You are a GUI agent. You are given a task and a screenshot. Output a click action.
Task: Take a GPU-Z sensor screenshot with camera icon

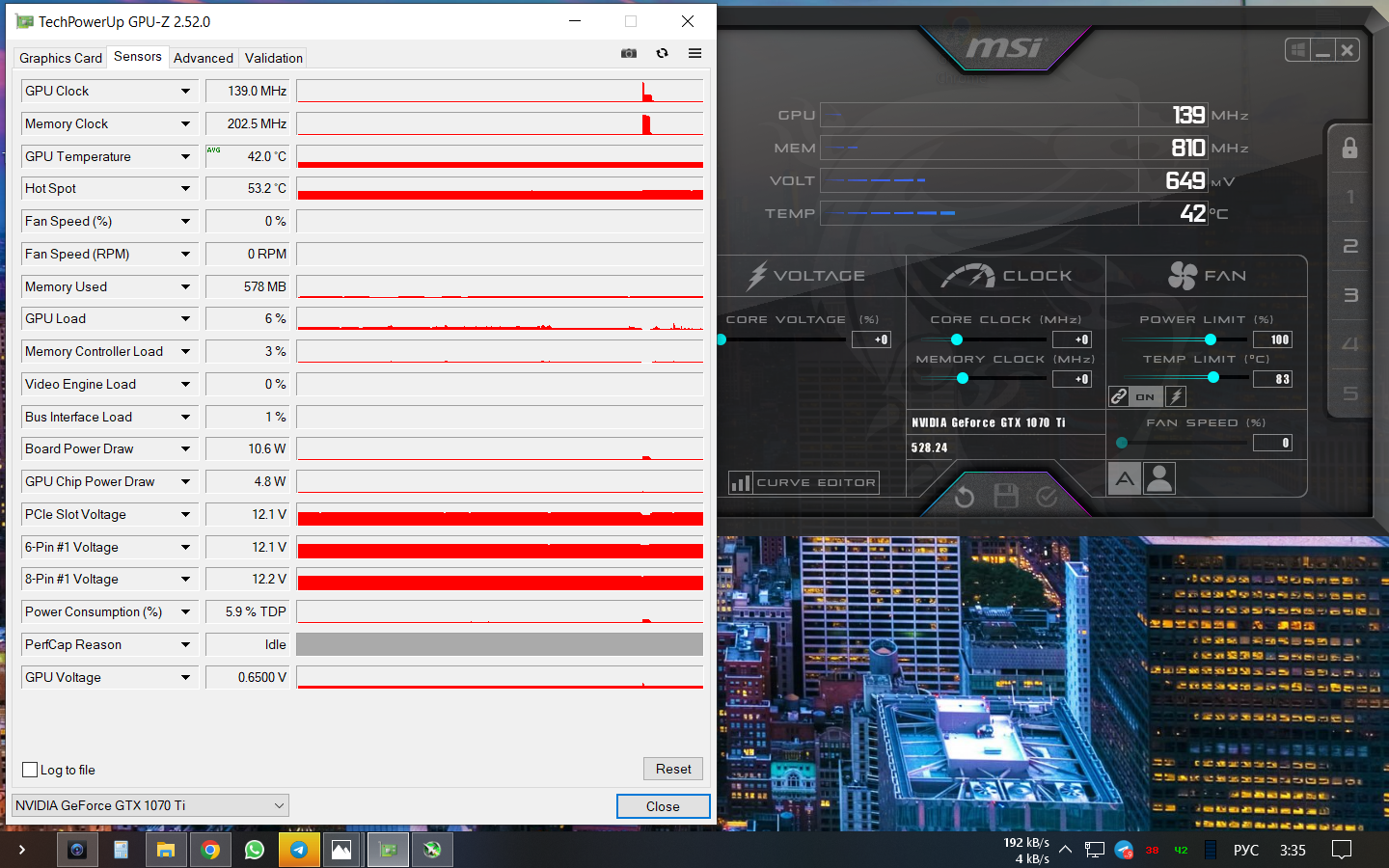629,53
